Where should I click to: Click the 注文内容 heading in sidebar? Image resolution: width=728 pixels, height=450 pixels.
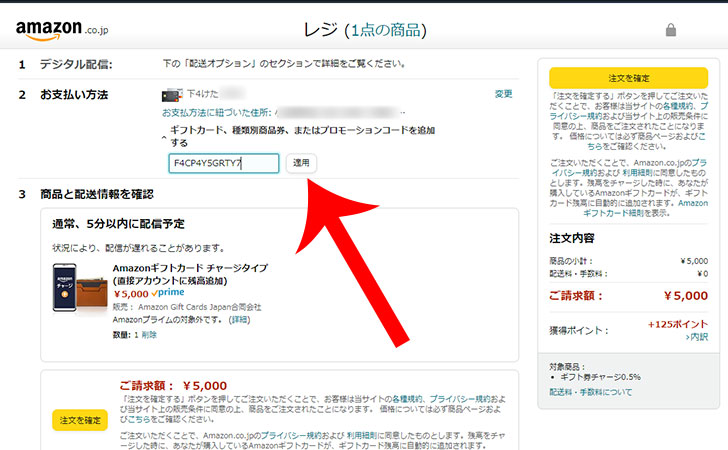pyautogui.click(x=572, y=238)
